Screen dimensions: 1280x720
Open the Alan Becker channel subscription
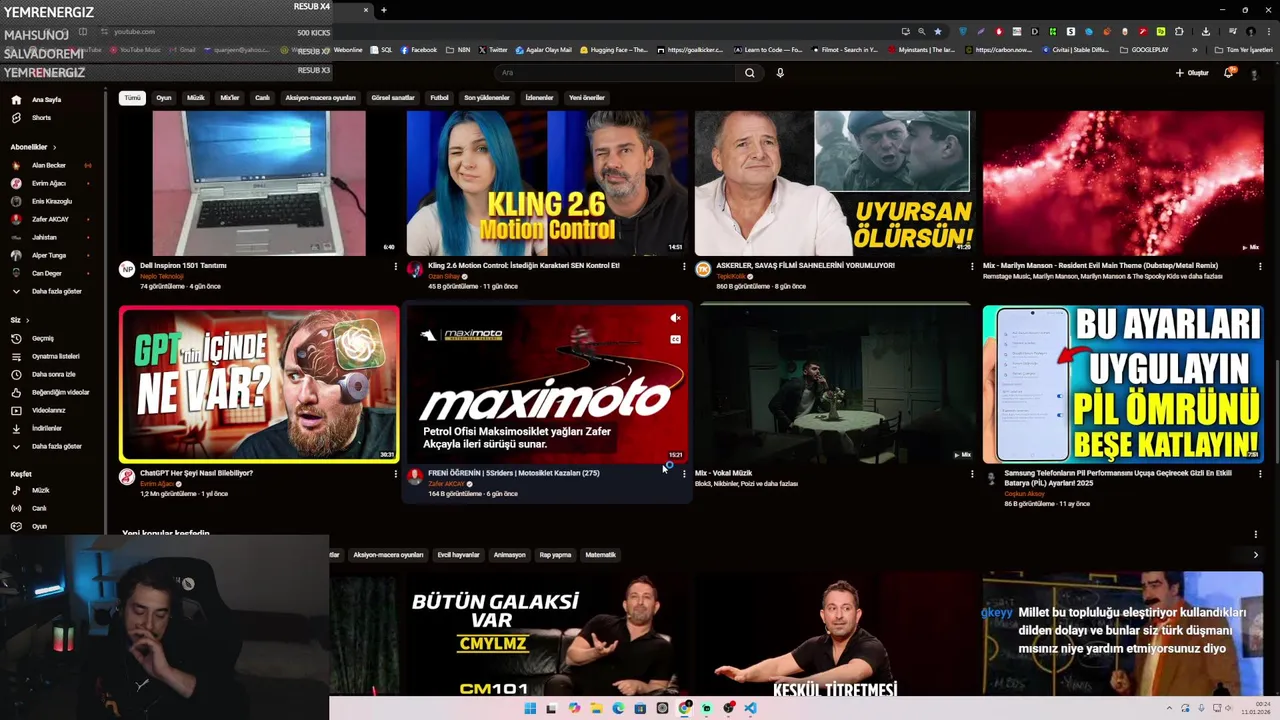click(x=49, y=165)
